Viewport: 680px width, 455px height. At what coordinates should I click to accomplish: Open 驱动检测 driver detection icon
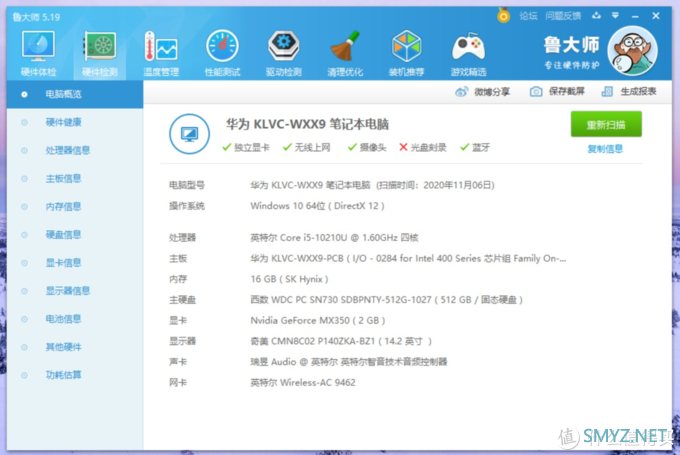tap(284, 53)
